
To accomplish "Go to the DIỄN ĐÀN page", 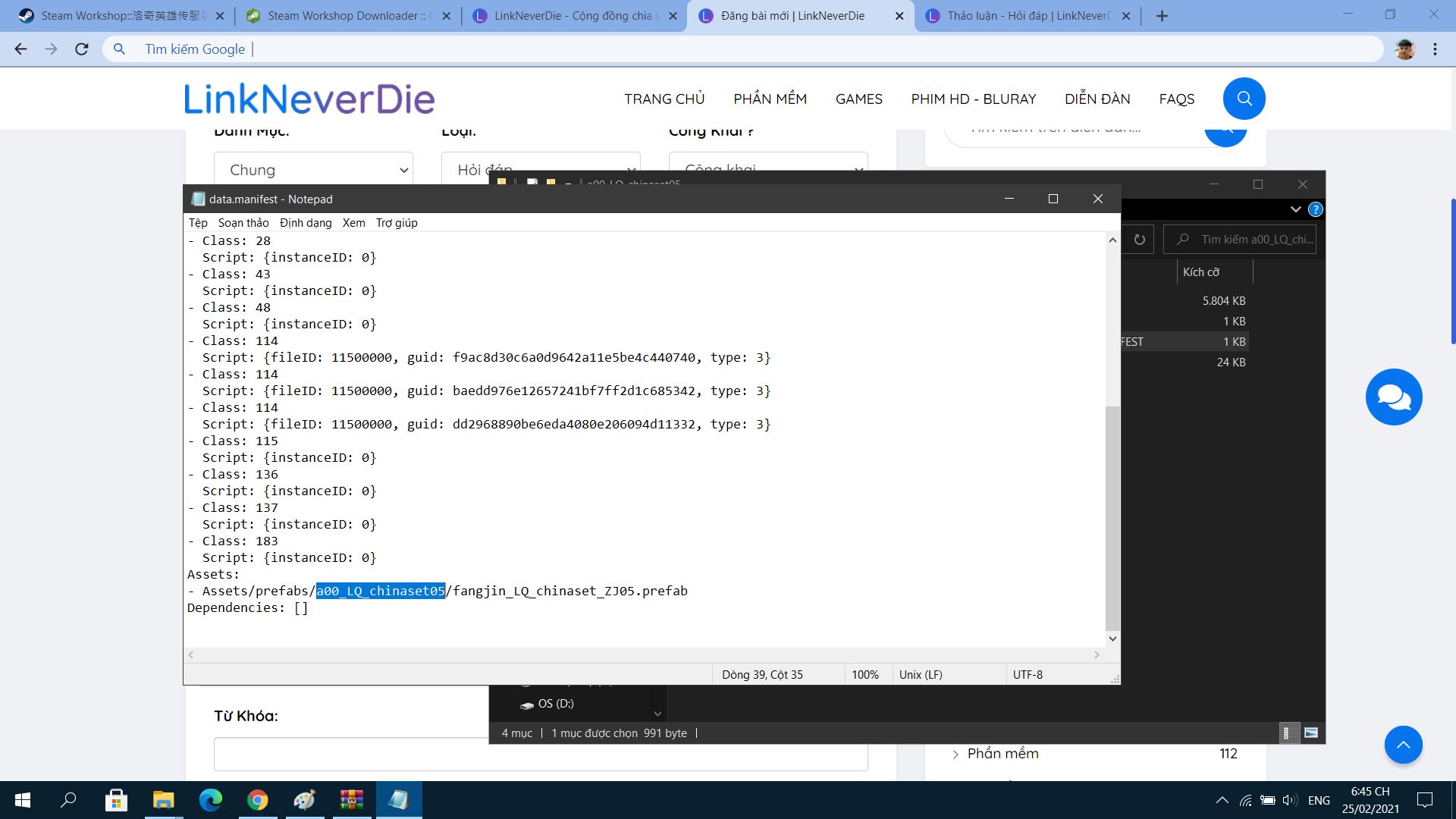I will coord(1097,99).
